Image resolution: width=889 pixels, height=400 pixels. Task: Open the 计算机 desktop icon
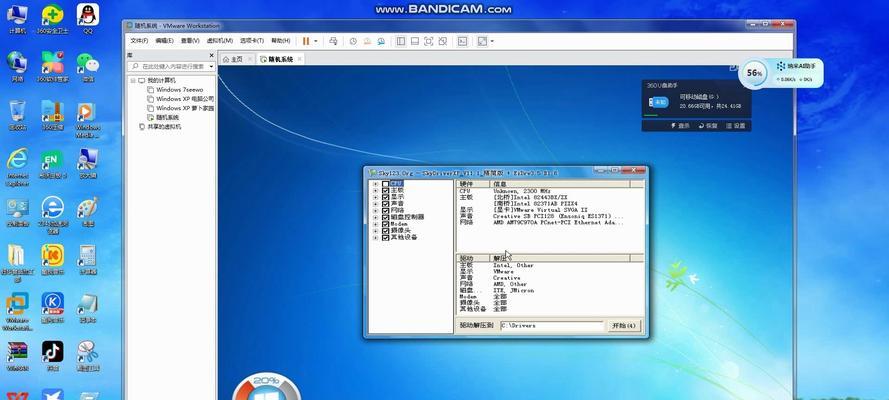18,19
